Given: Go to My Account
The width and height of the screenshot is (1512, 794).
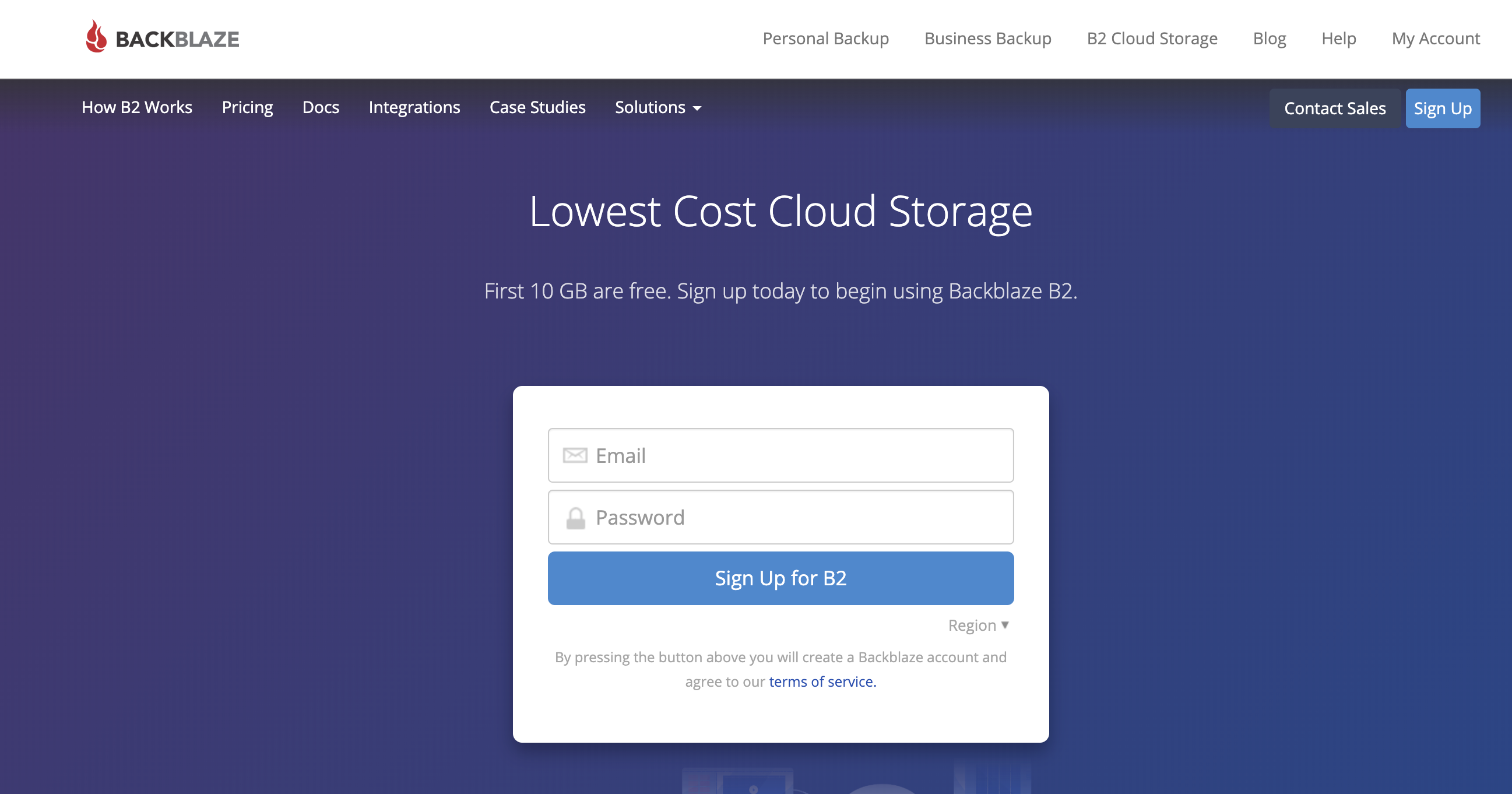Looking at the screenshot, I should pos(1435,38).
